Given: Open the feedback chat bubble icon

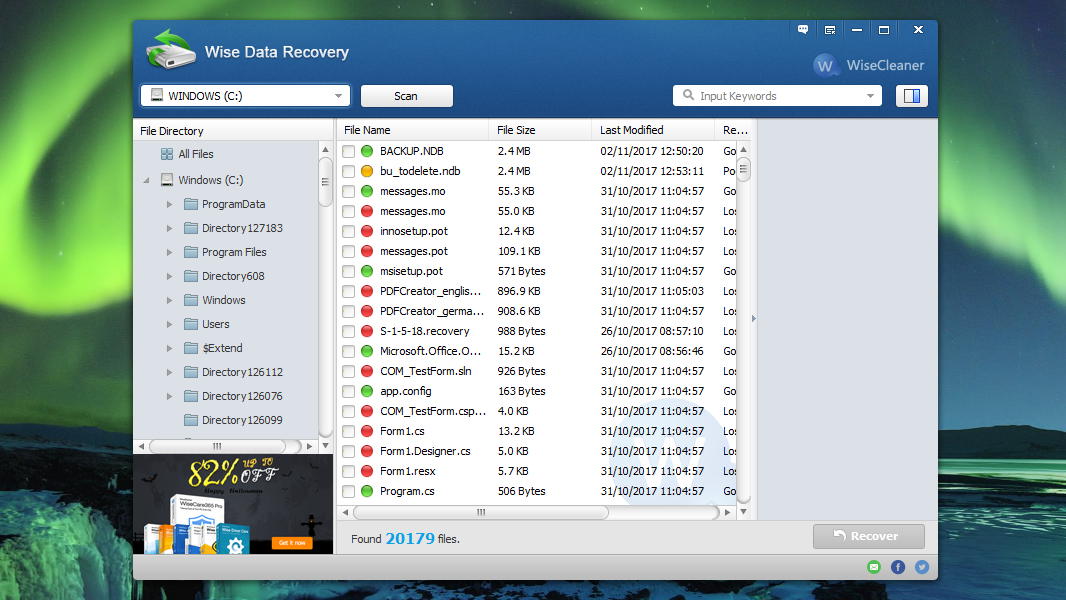Looking at the screenshot, I should coord(803,29).
